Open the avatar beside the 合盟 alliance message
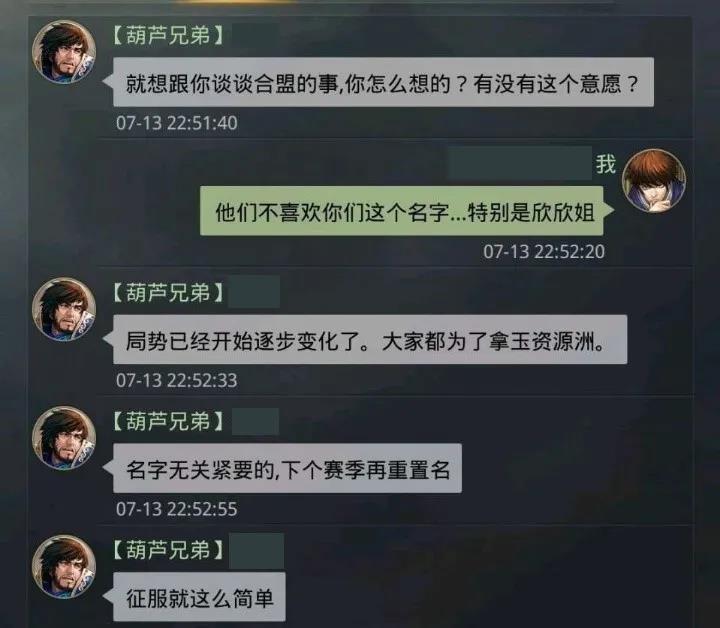Viewport: 720px width, 628px height. [x=64, y=52]
